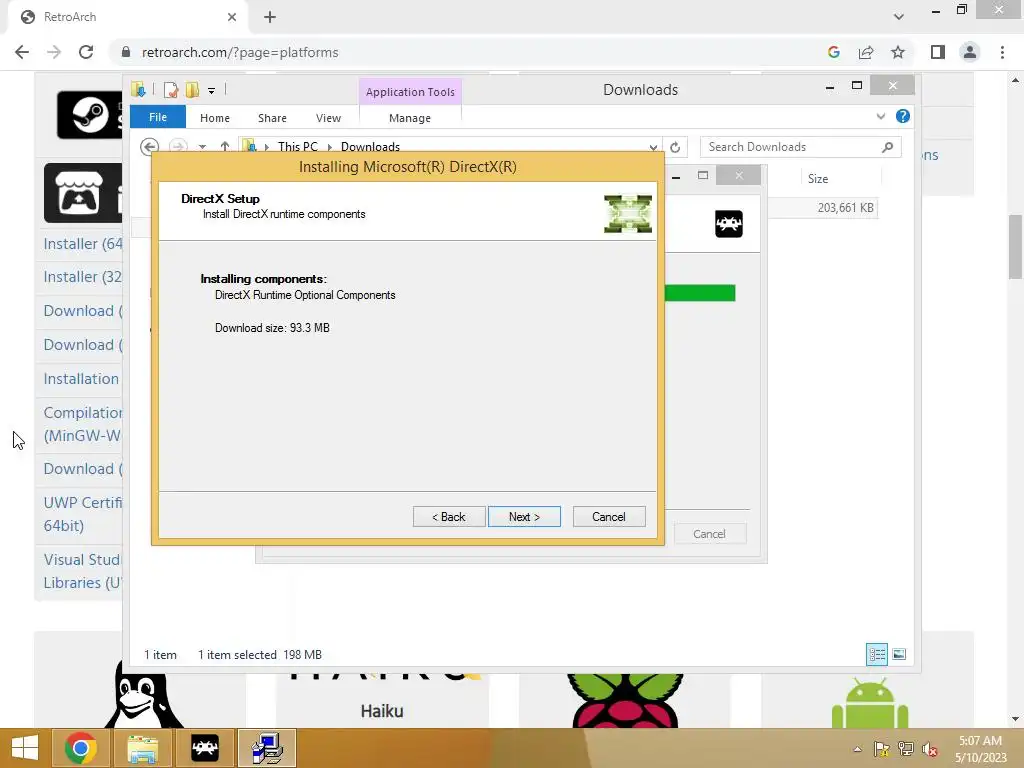Click the muted volume tray icon
This screenshot has width=1024, height=768.
coord(929,749)
